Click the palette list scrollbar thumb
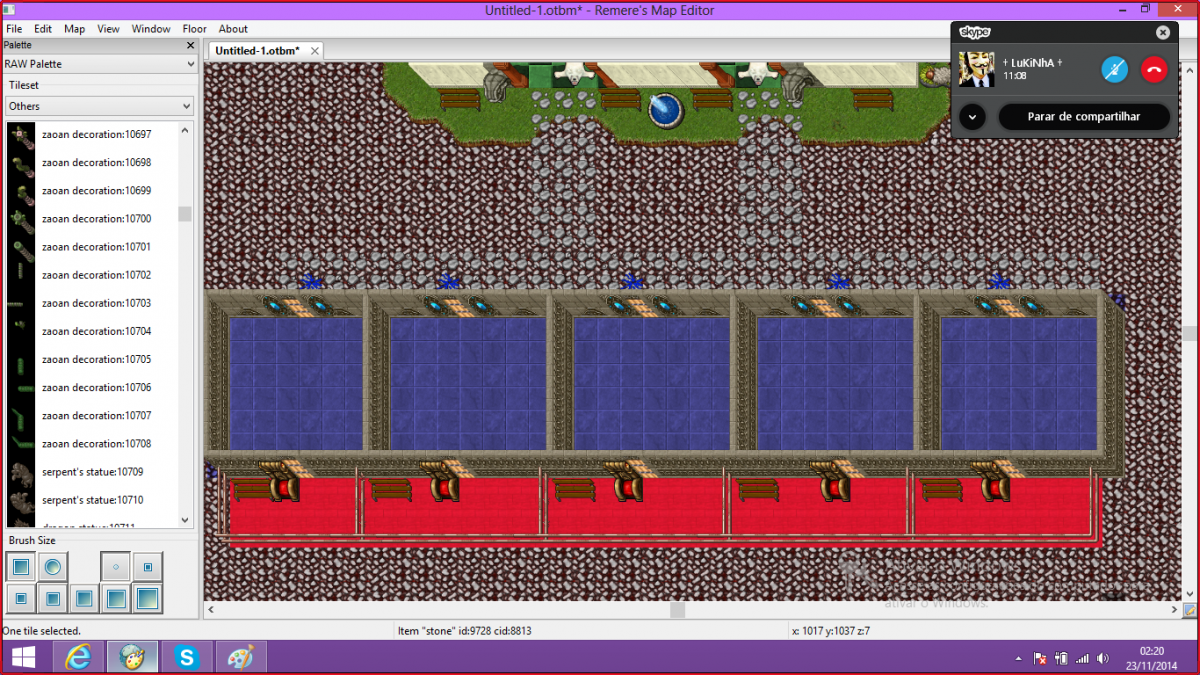 click(185, 214)
